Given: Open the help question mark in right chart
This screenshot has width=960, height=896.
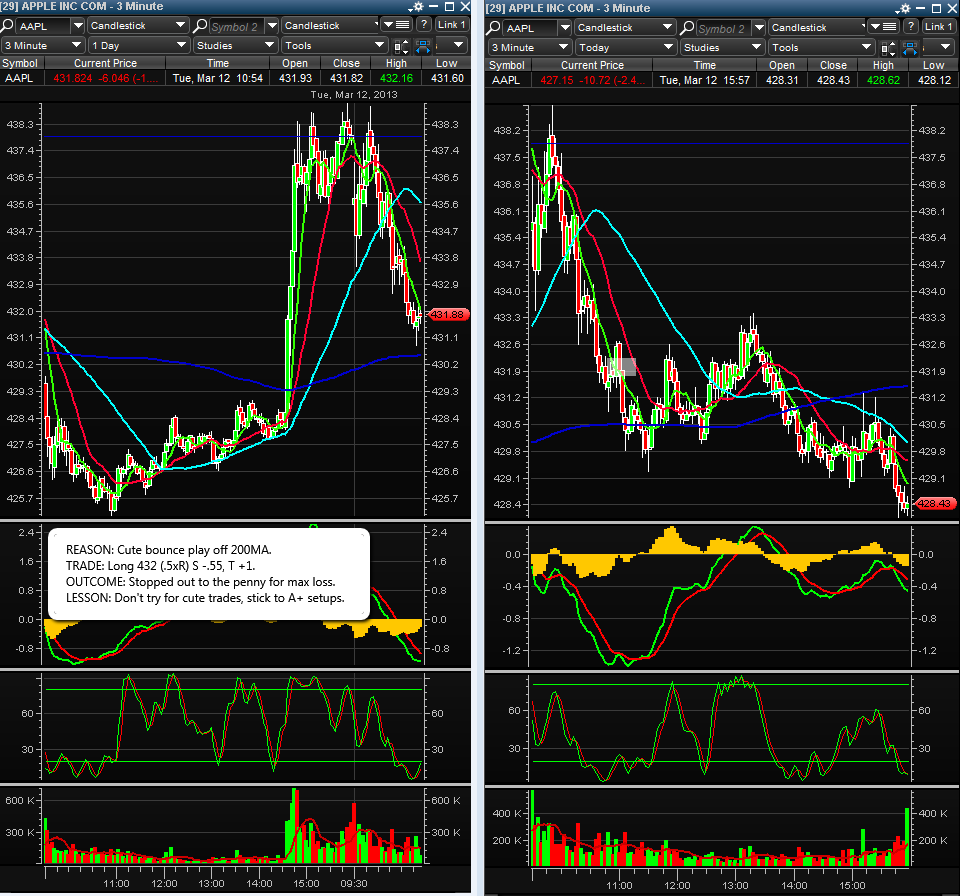Looking at the screenshot, I should (911, 27).
